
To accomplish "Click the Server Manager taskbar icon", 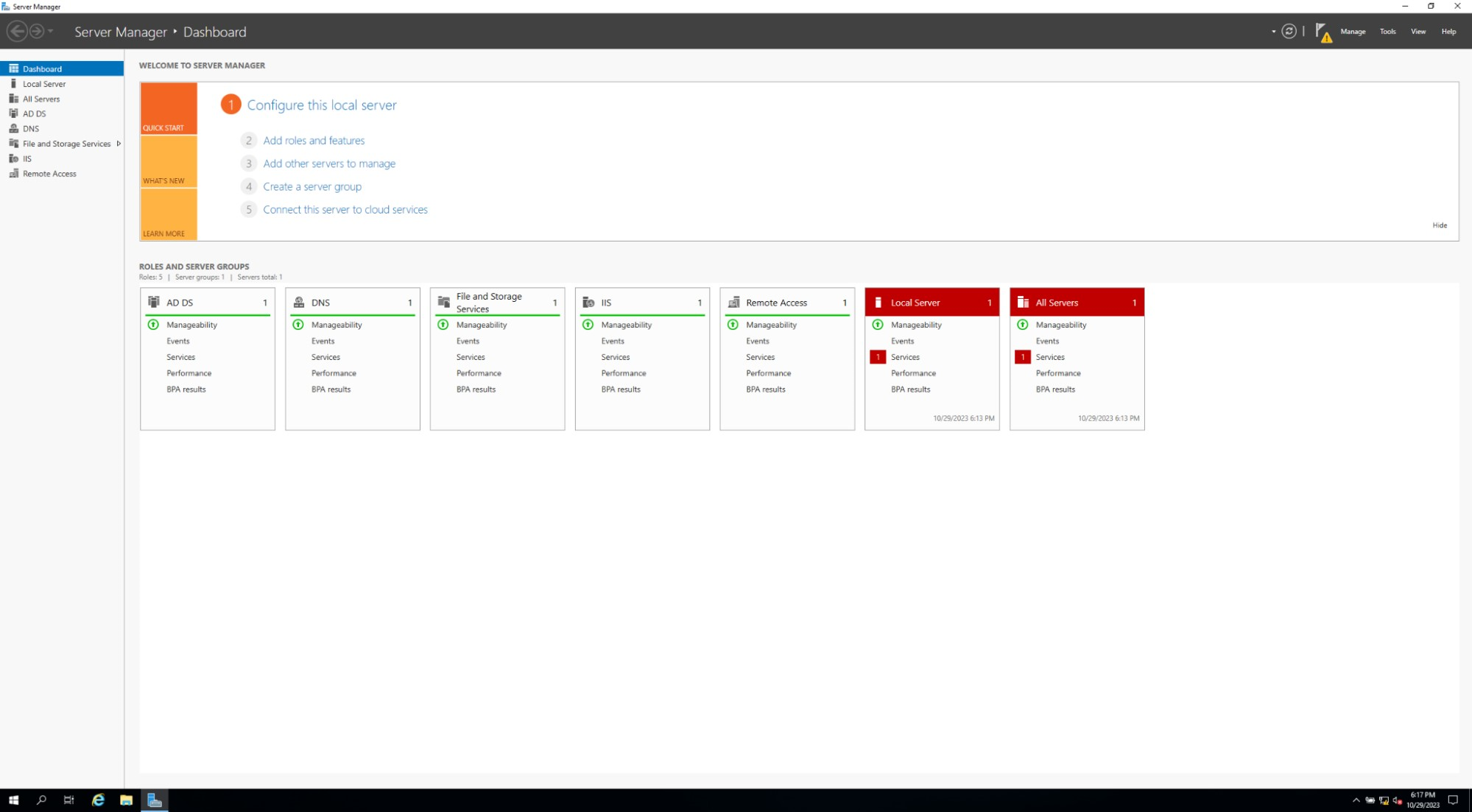I will tap(154, 799).
